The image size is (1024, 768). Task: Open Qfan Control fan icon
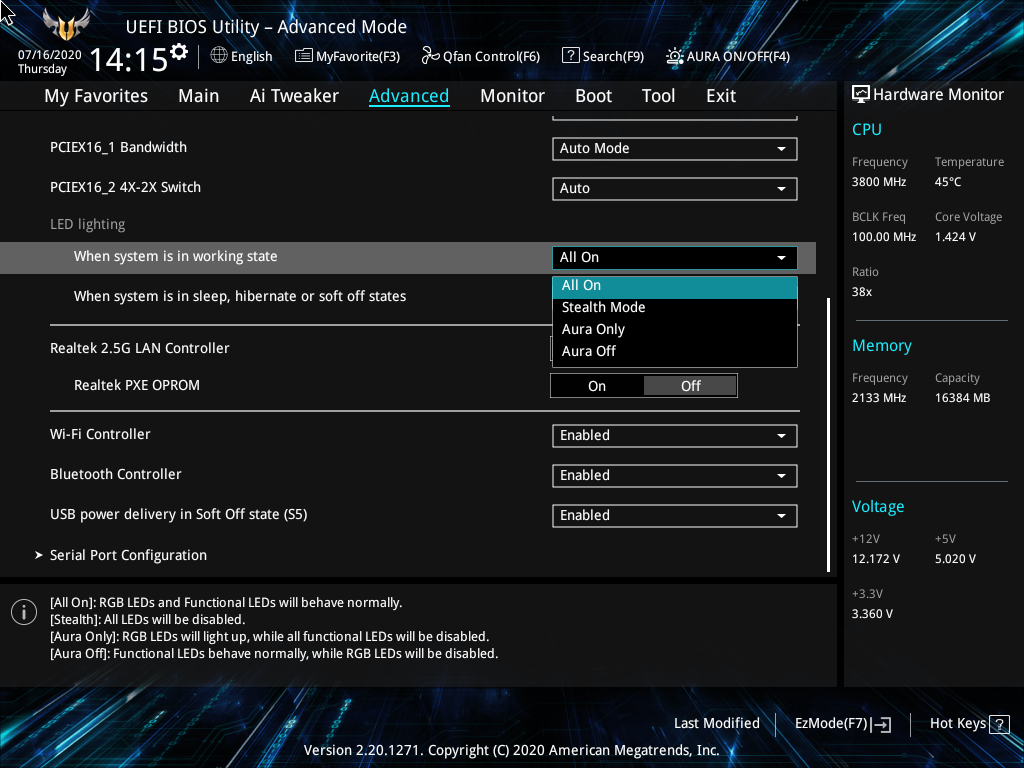pos(430,56)
